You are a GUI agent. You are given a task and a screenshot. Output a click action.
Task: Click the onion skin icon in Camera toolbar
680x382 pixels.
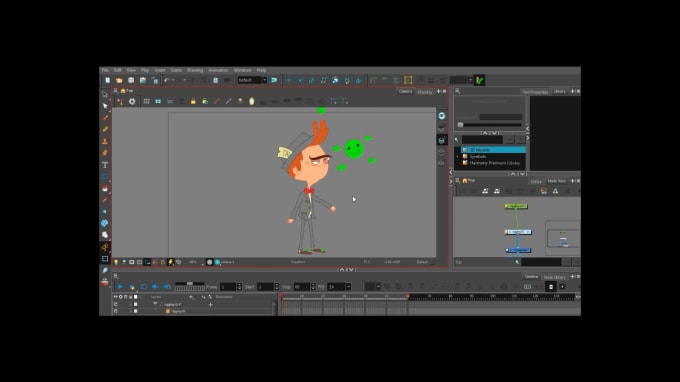coord(252,101)
